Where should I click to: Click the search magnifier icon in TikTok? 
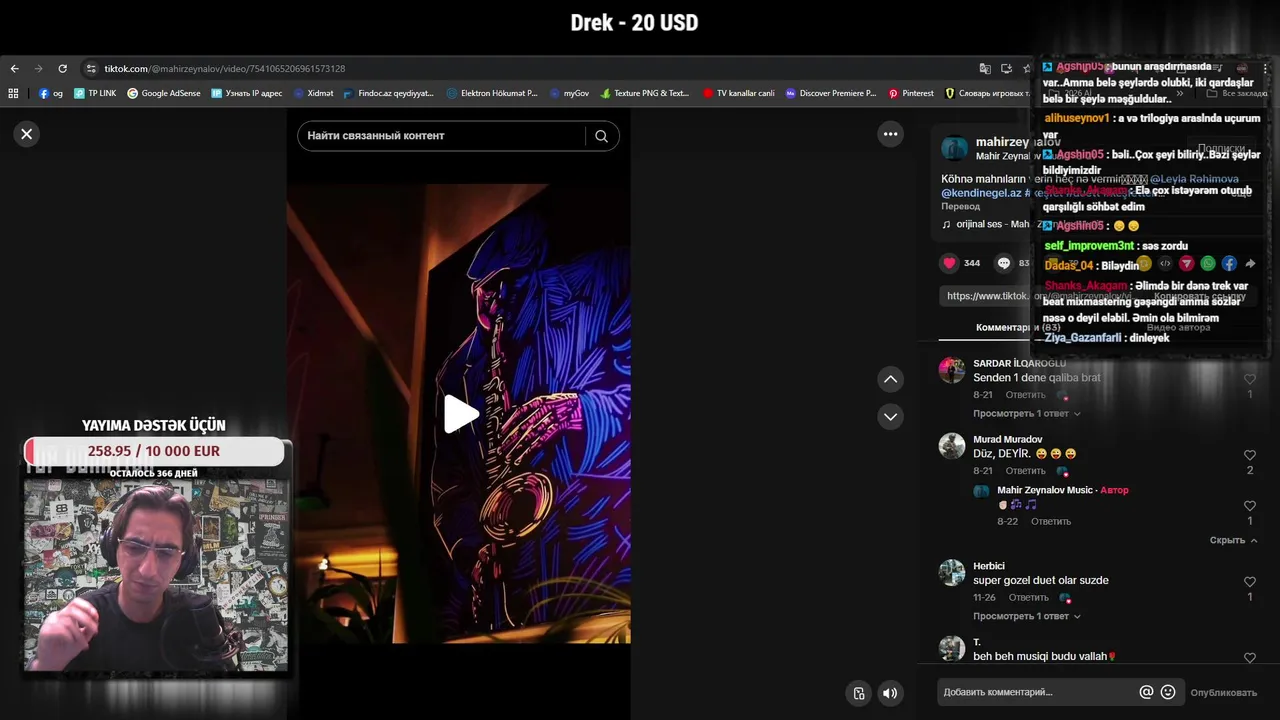601,136
